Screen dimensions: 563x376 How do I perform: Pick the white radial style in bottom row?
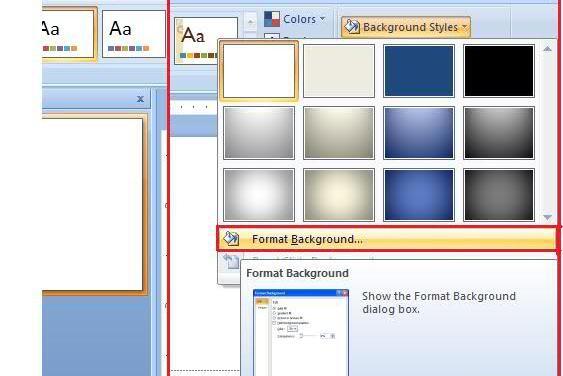point(259,195)
